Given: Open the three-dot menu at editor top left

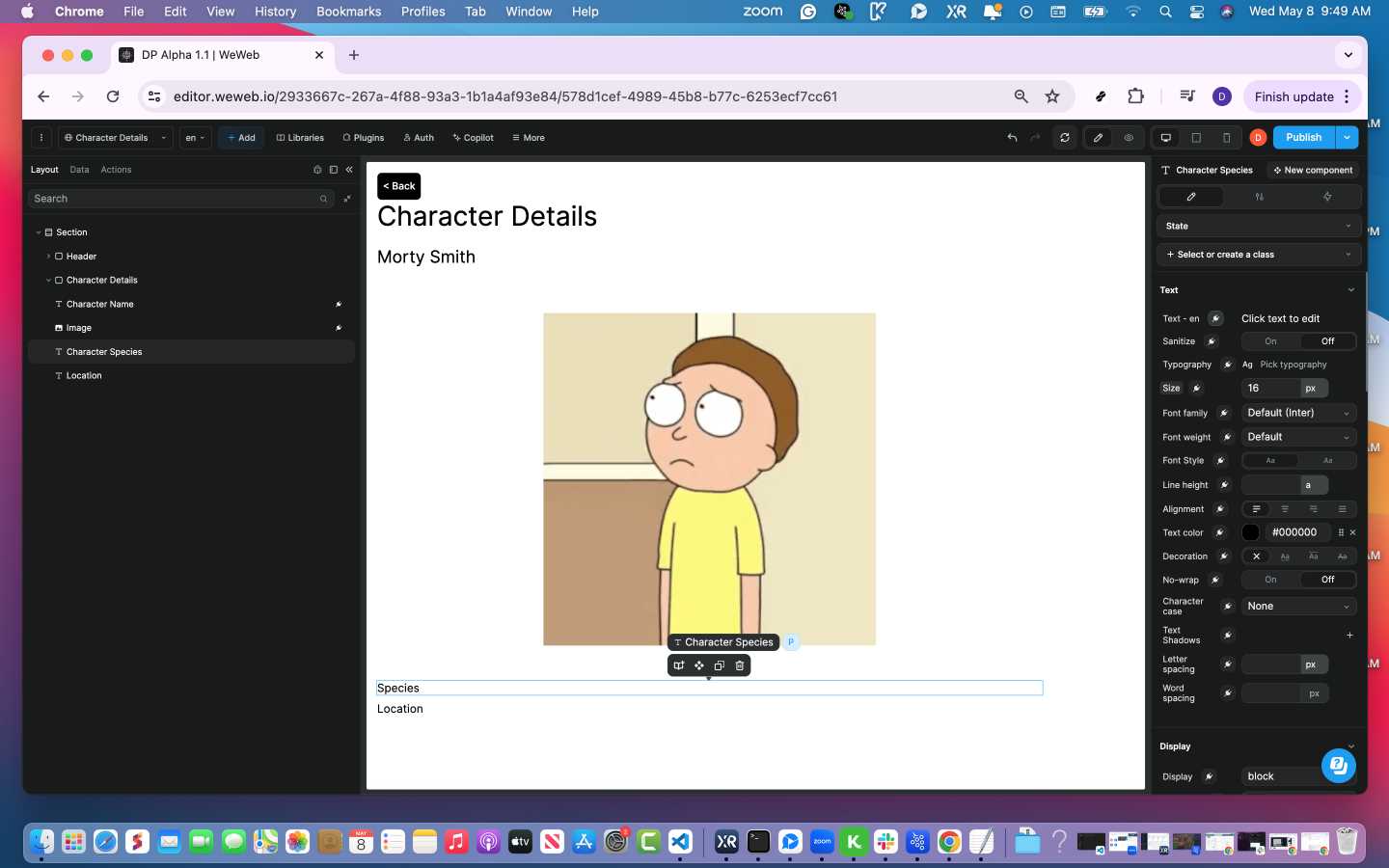Looking at the screenshot, I should click(x=41, y=138).
